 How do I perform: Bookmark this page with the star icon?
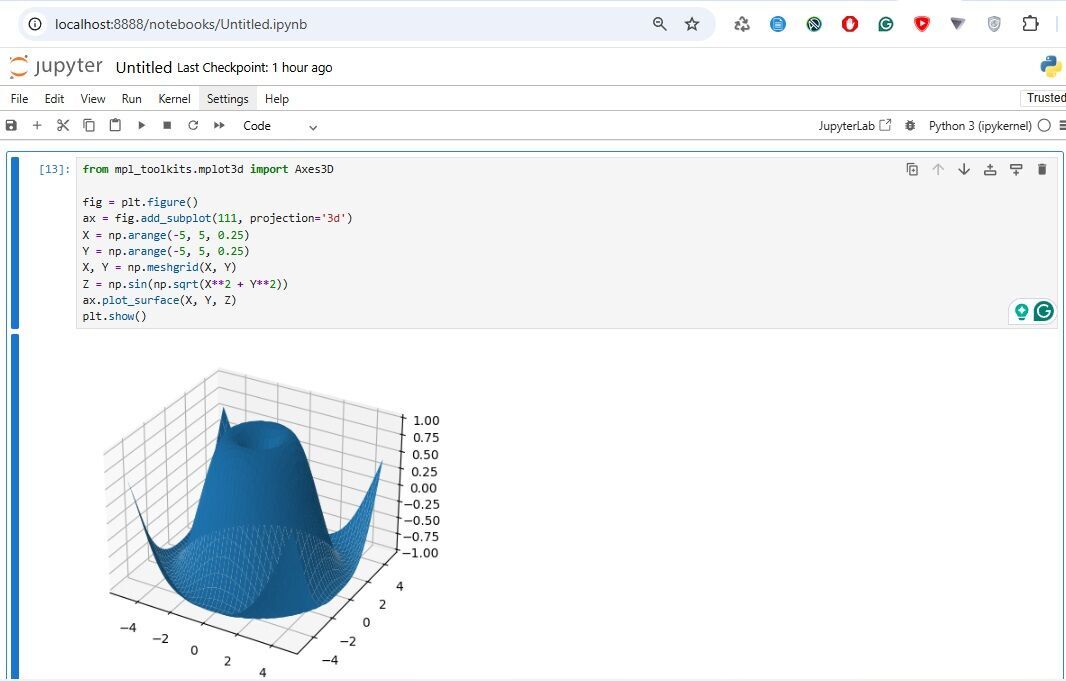692,24
